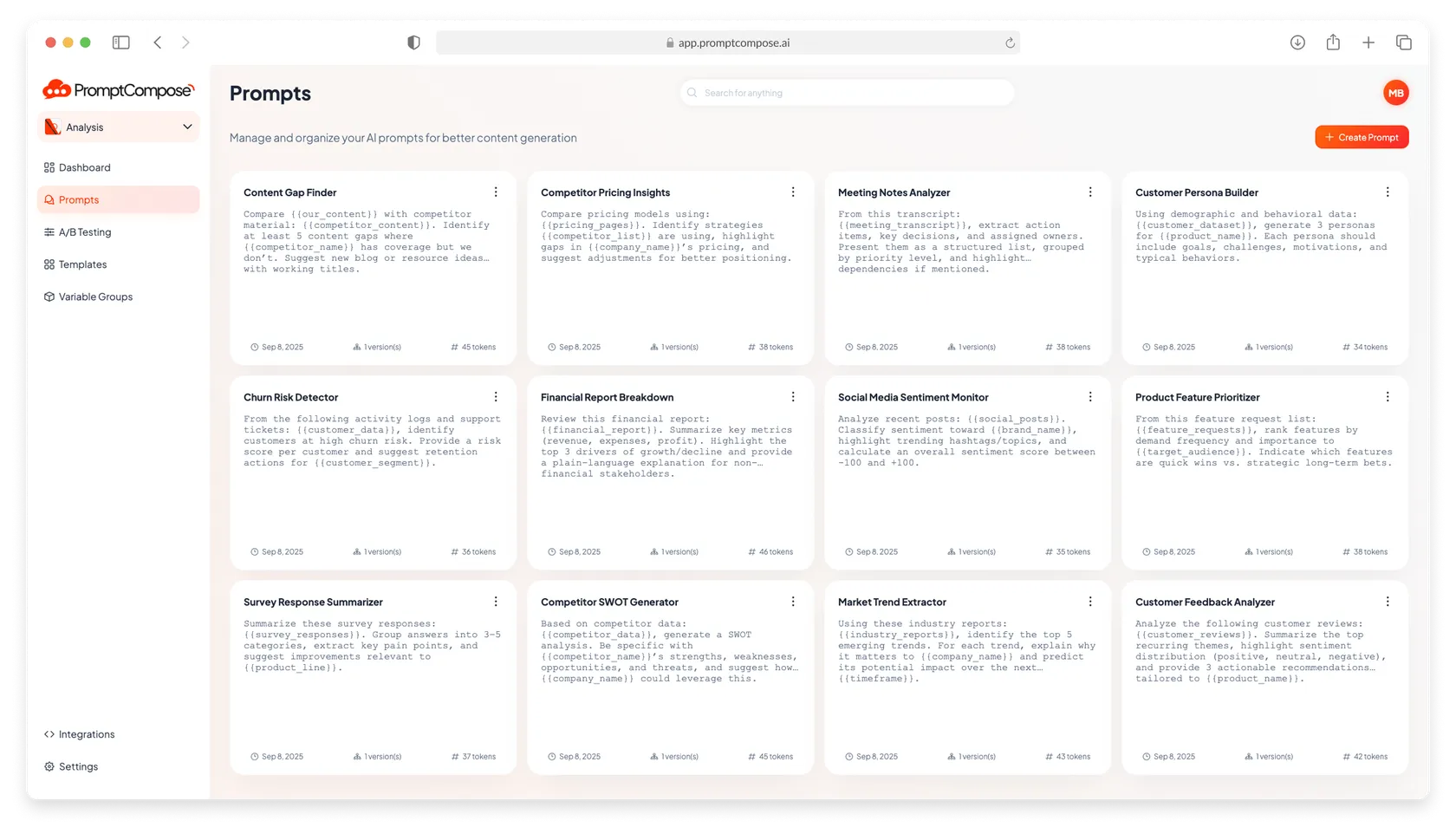Screen dimensions: 1456x834
Task: Click the Create Prompt button
Action: pos(1361,137)
